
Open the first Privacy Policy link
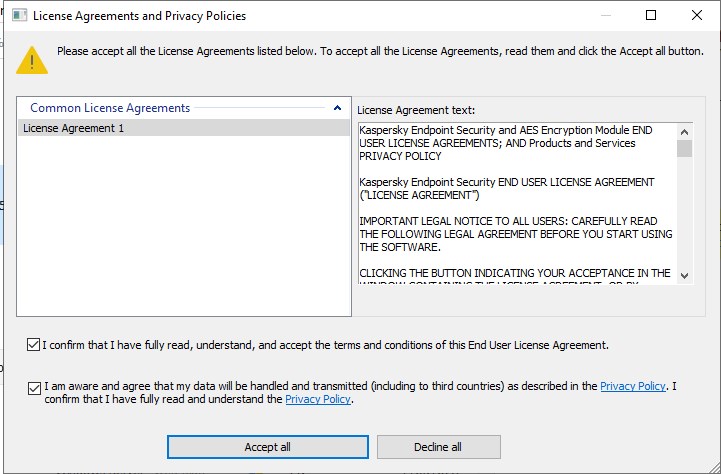[632, 386]
